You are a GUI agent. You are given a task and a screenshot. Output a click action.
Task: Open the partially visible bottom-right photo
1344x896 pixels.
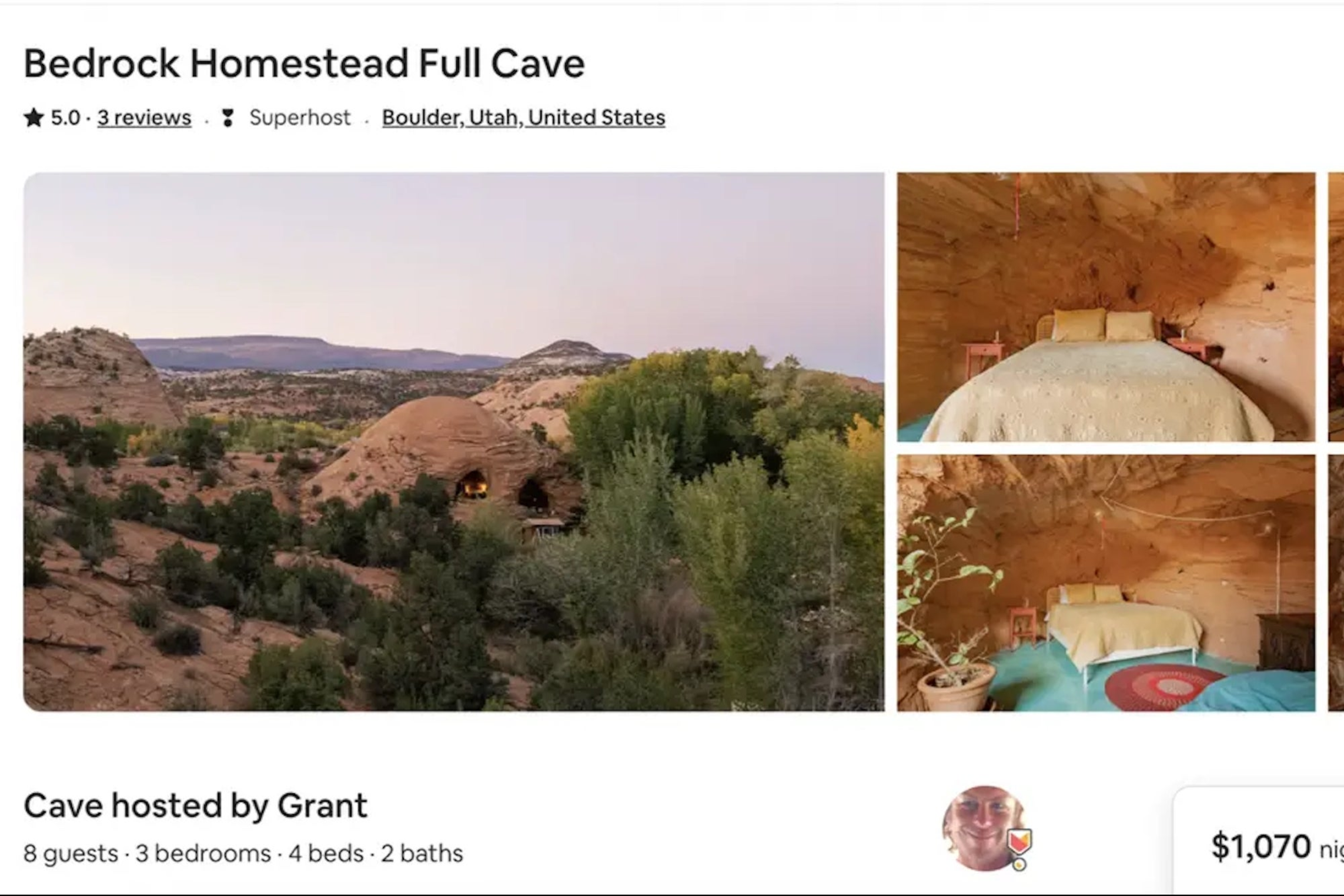coord(1336,583)
